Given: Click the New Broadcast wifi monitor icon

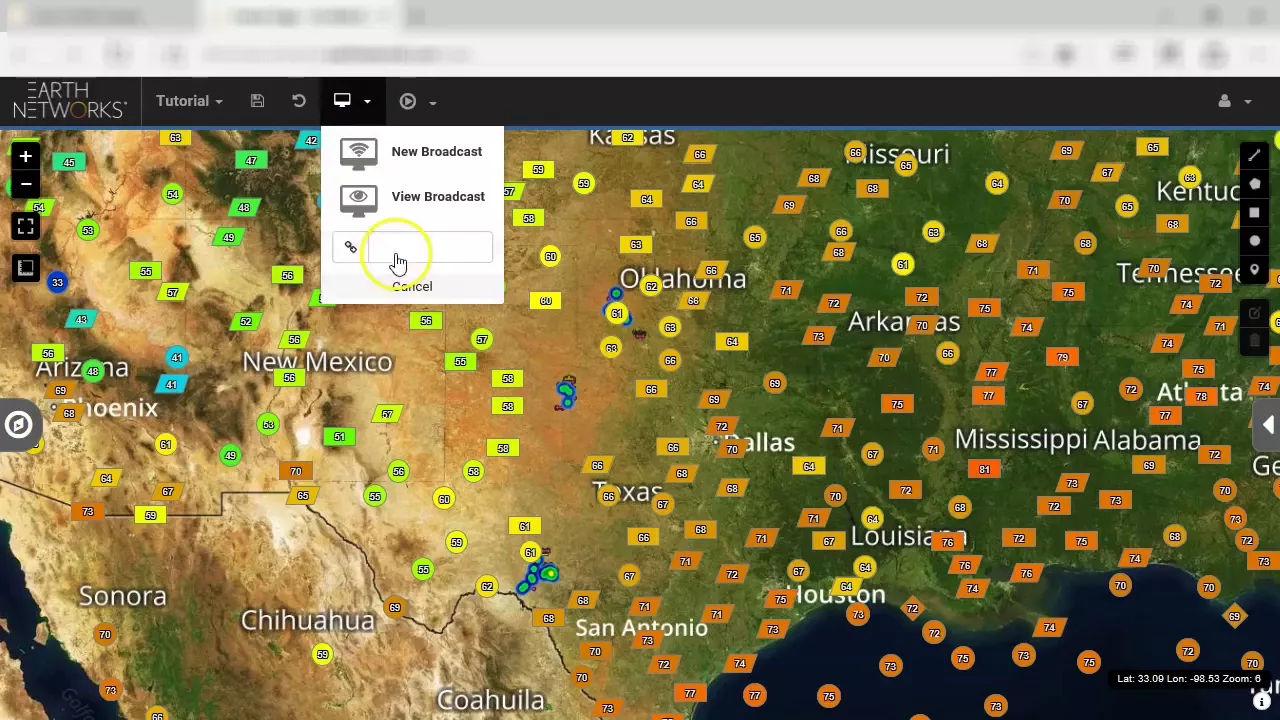Looking at the screenshot, I should (x=358, y=152).
